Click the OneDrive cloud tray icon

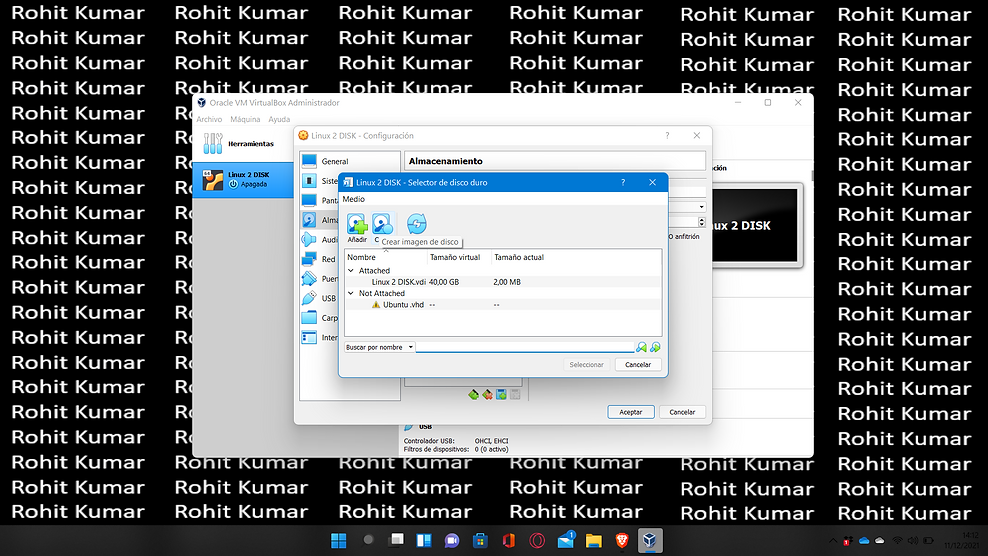click(864, 541)
